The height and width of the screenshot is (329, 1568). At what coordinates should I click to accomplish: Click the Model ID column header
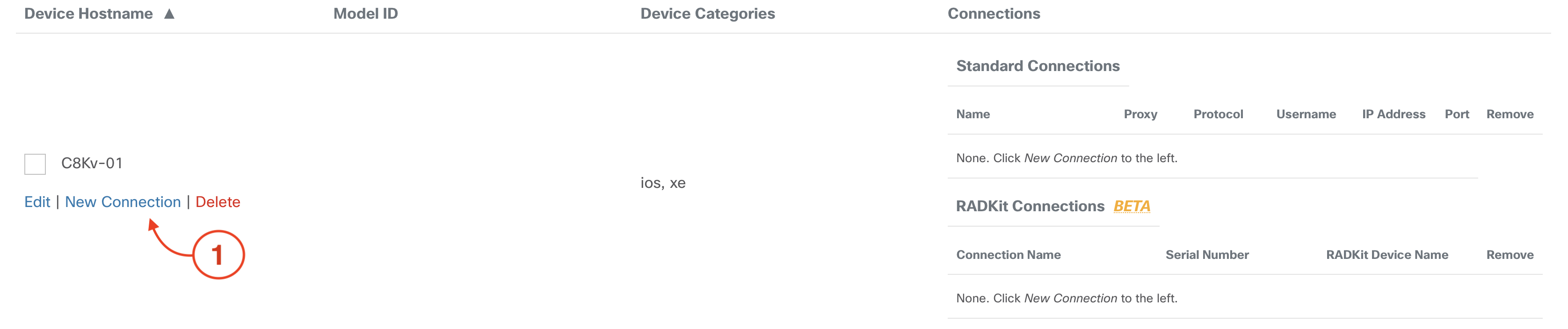[365, 14]
